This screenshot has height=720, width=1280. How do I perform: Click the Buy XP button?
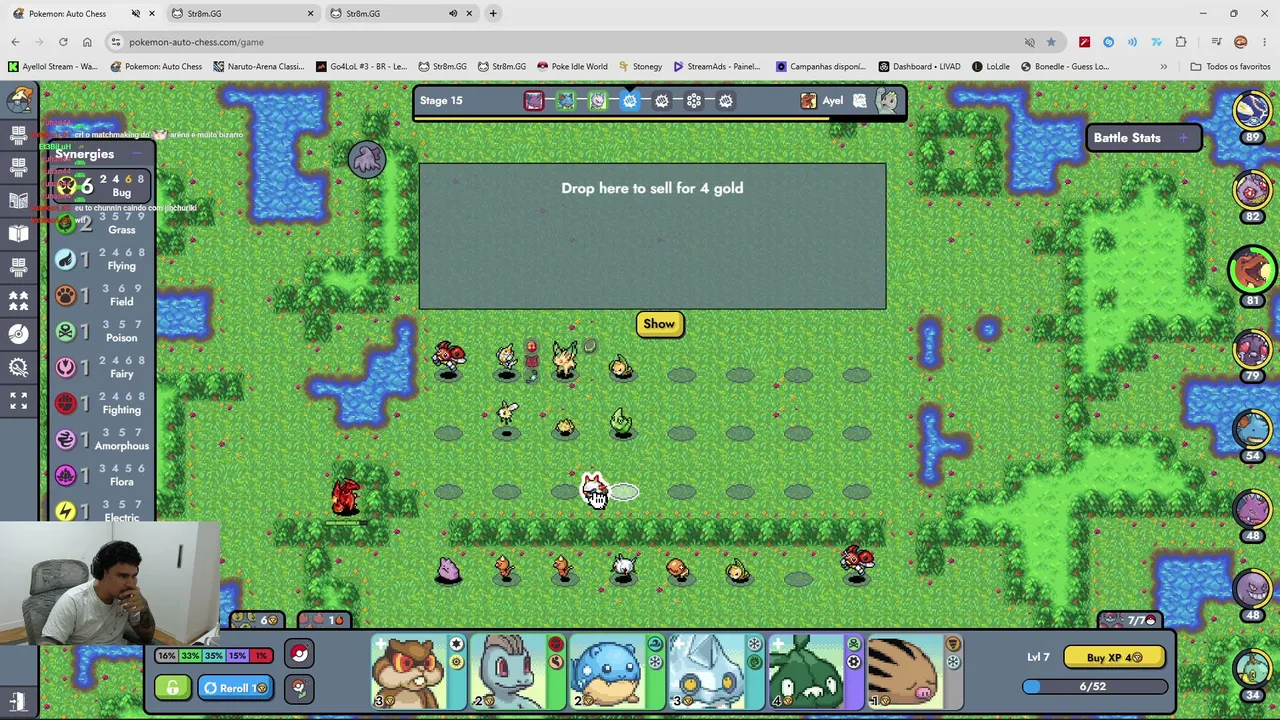pos(1114,657)
